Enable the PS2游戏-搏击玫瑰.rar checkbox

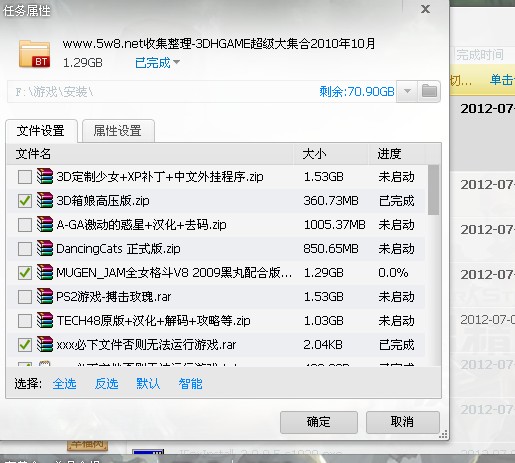[25, 297]
